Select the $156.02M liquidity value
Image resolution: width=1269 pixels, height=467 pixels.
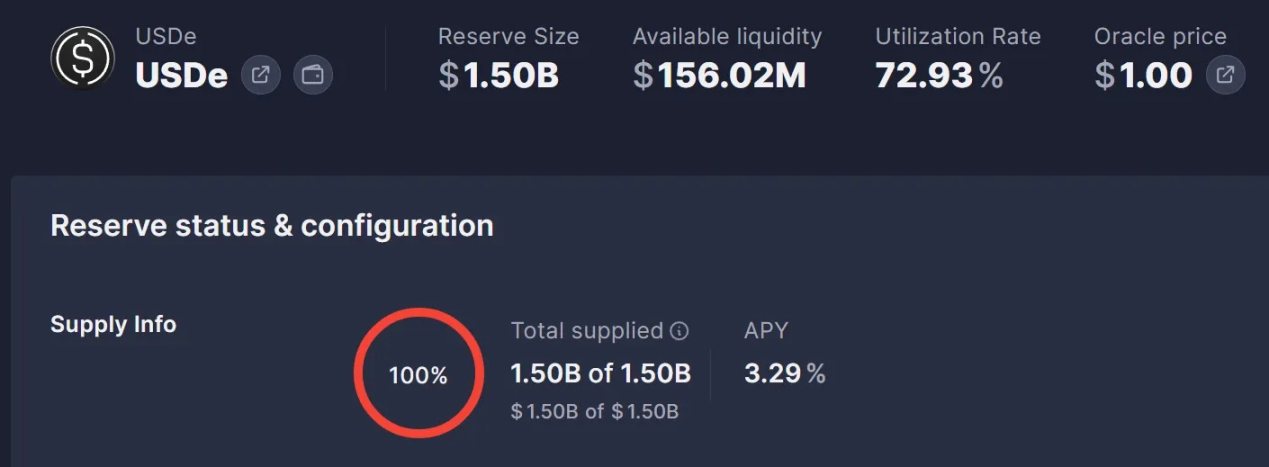pos(719,75)
